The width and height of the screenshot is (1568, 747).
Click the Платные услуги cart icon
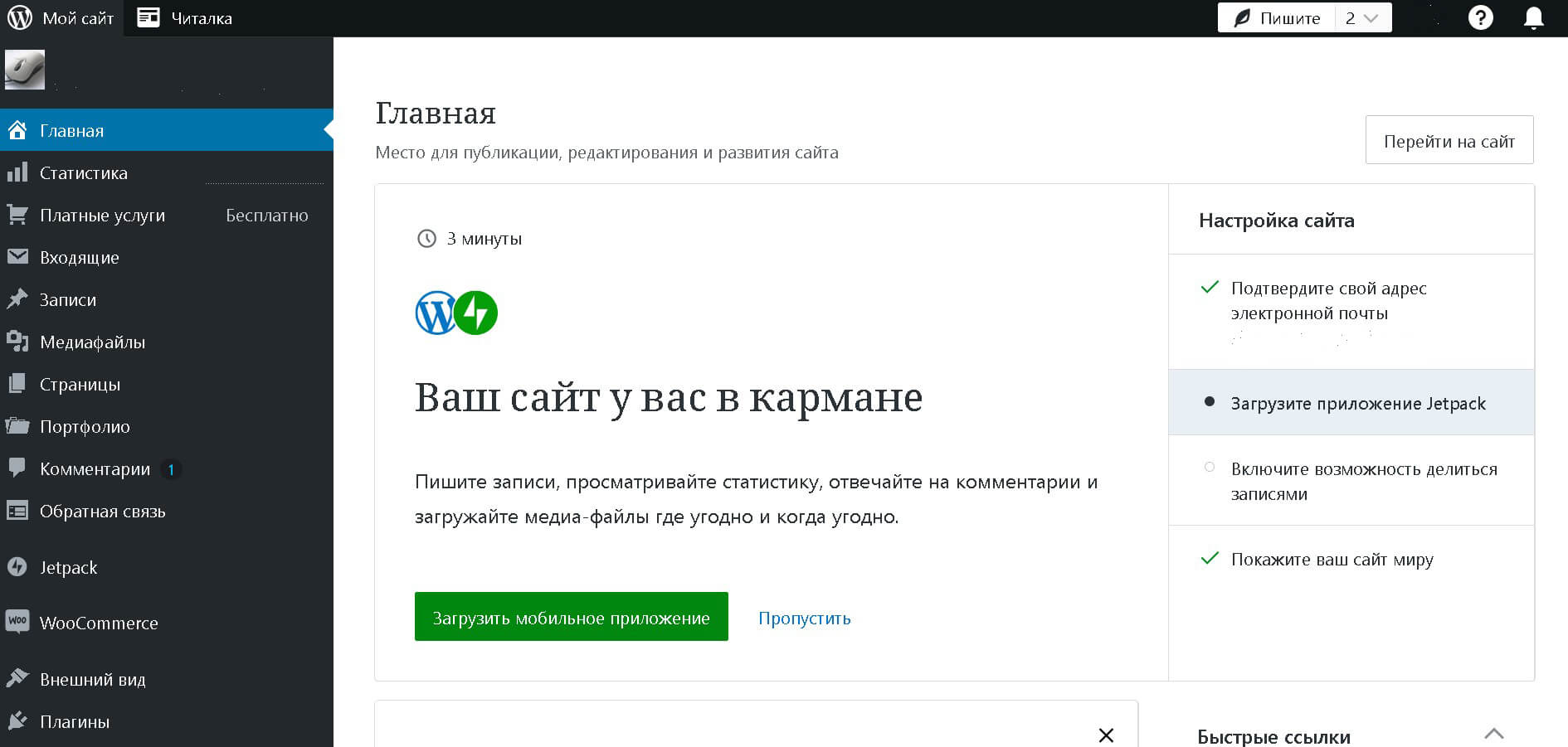17,215
